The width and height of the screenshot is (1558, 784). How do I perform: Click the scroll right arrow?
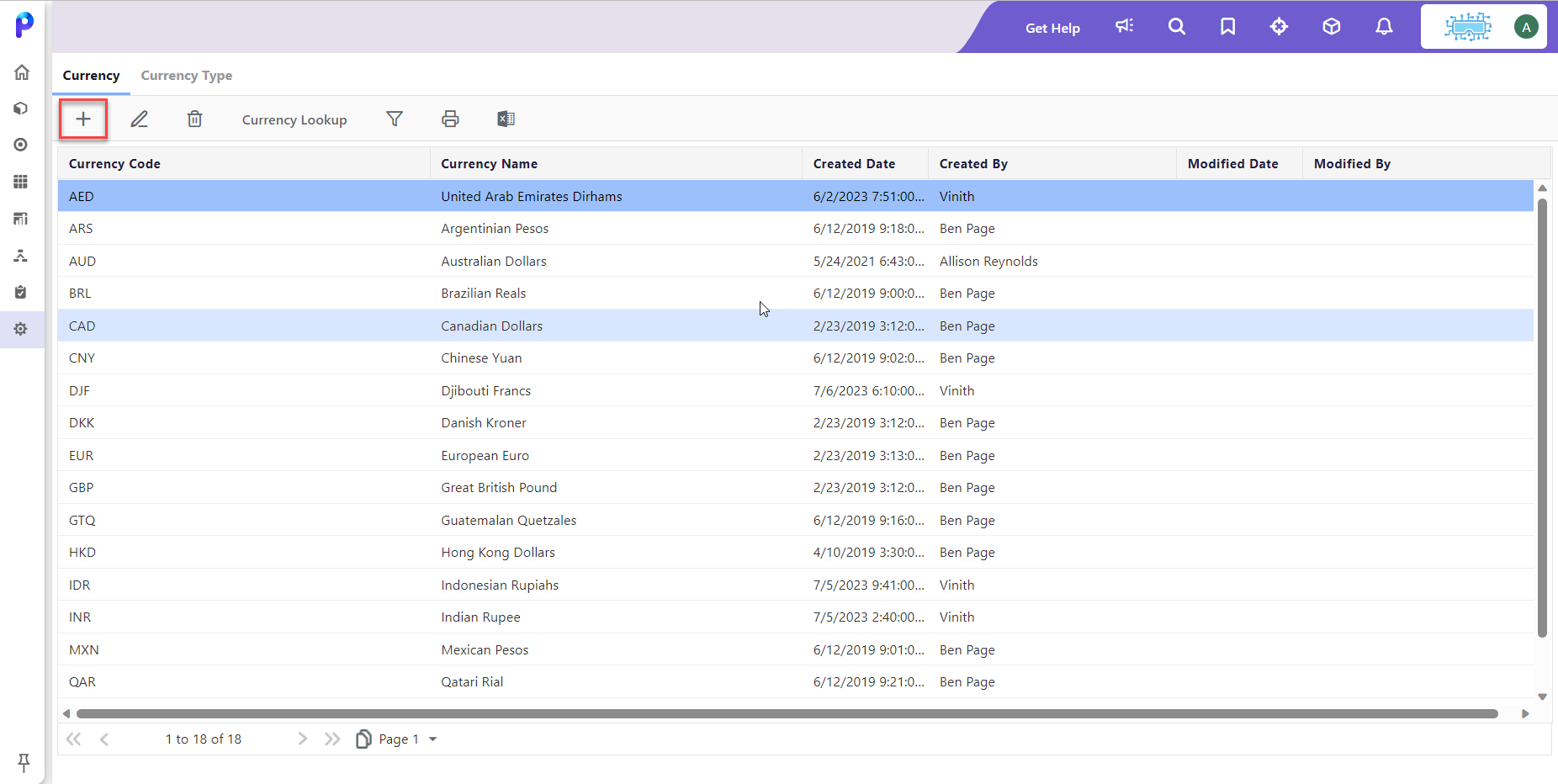coord(1525,713)
